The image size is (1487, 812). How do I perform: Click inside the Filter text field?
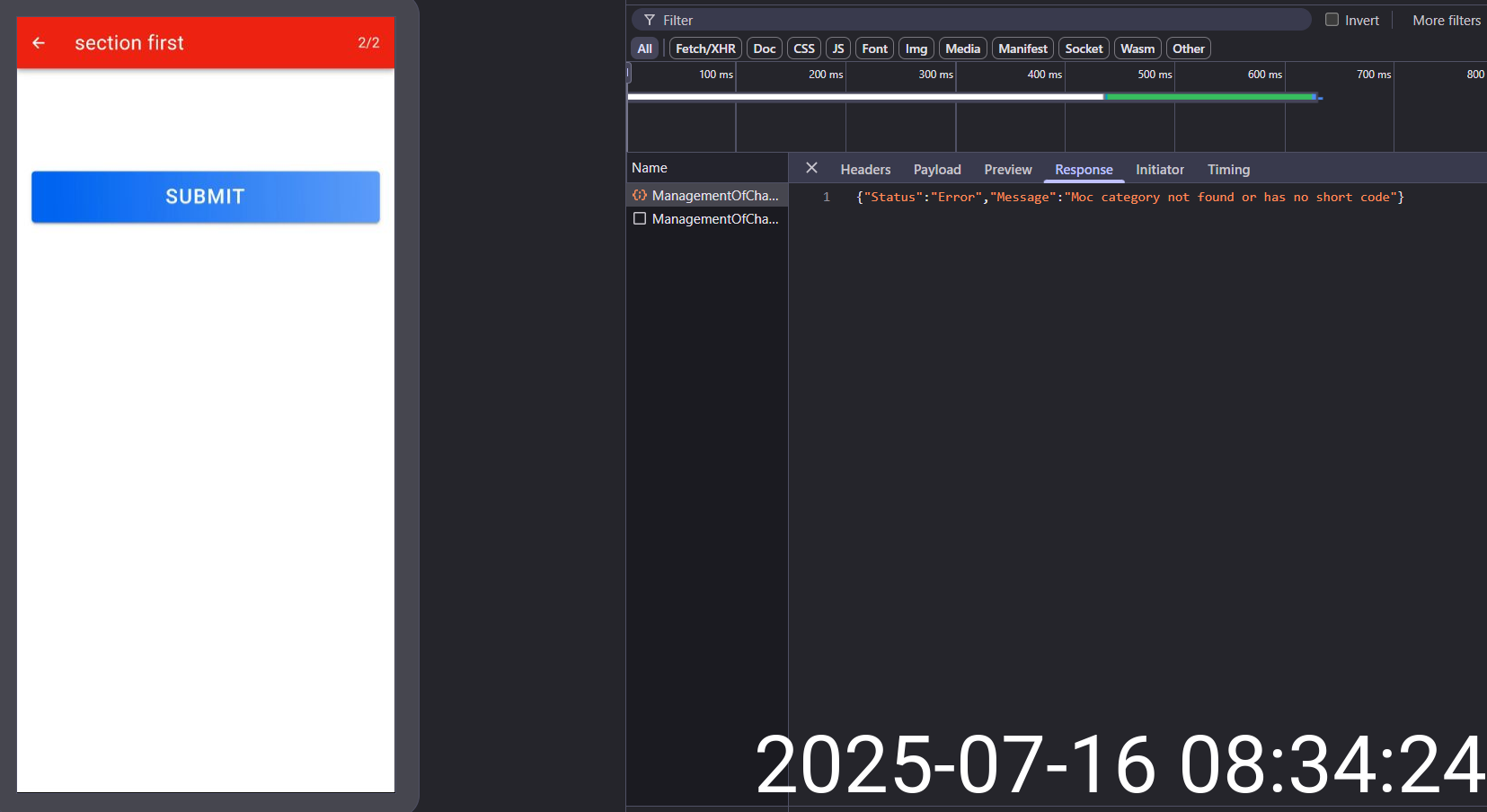pos(979,20)
